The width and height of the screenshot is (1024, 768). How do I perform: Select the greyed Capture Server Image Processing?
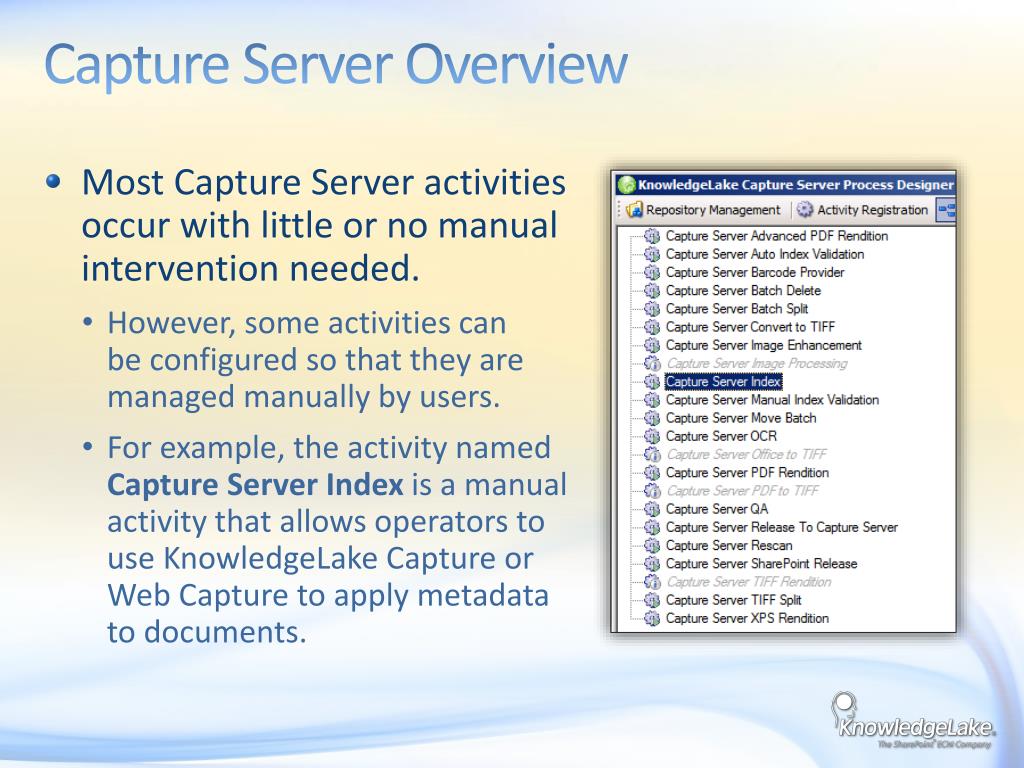[x=756, y=364]
